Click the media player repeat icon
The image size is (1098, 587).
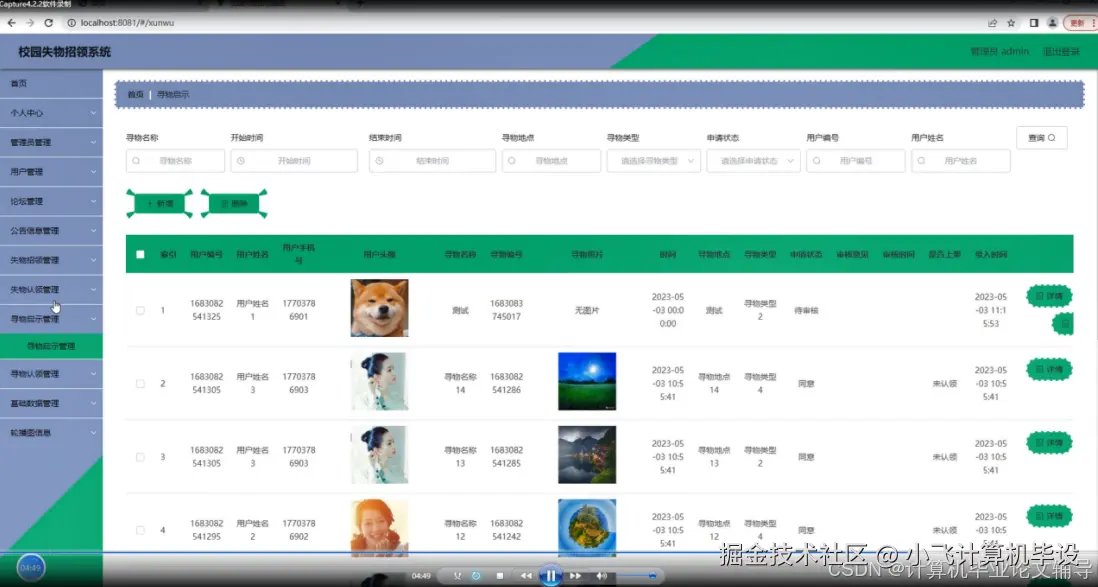coord(476,576)
